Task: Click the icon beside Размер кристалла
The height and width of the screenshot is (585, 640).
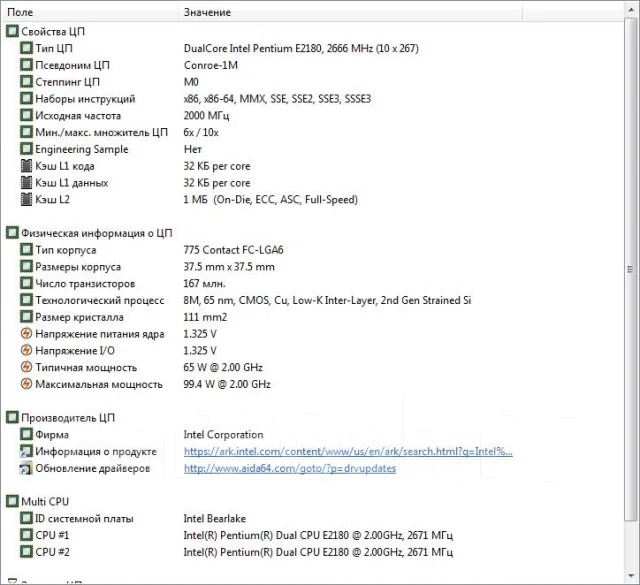Action: 26,317
